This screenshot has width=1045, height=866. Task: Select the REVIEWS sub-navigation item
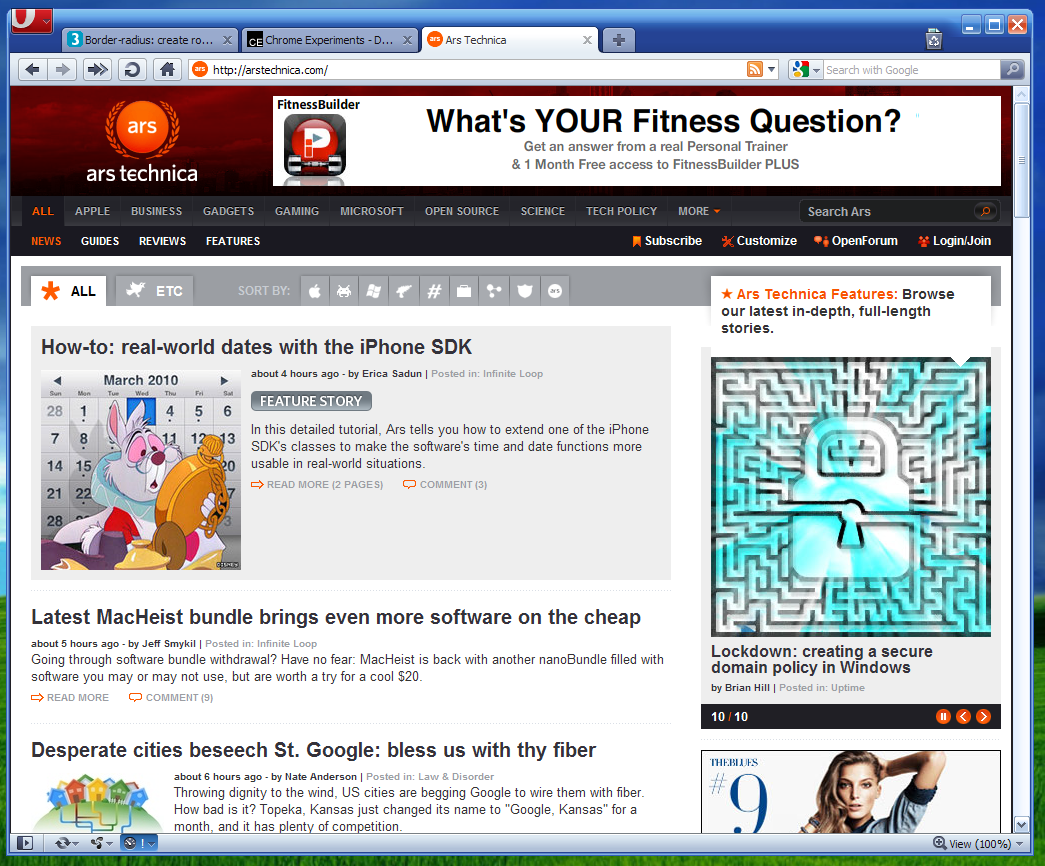[x=163, y=241]
